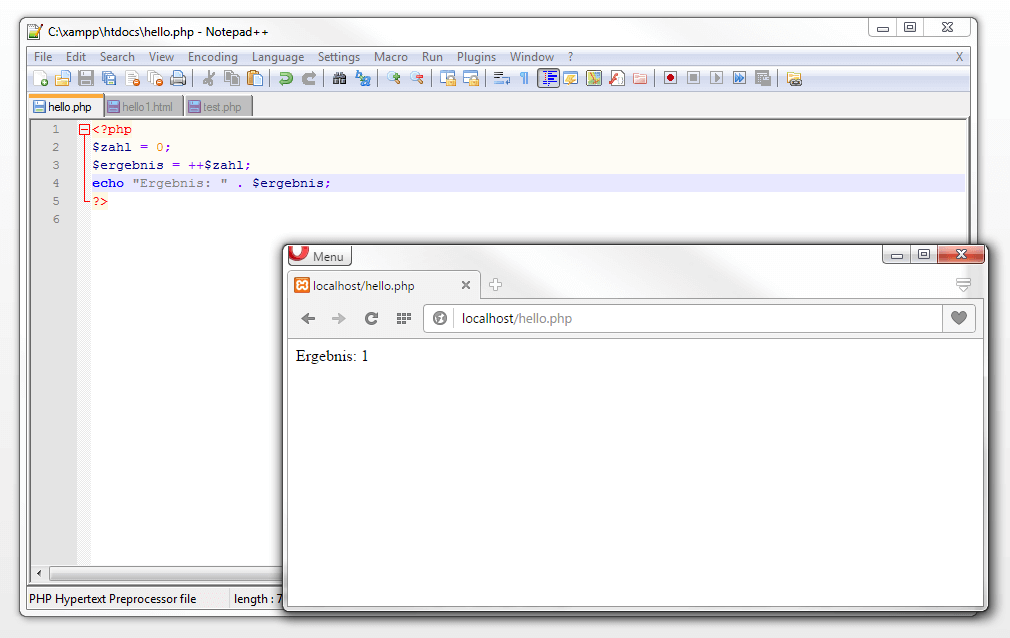Open the Opera Menu dropdown
The height and width of the screenshot is (638, 1010).
[319, 256]
